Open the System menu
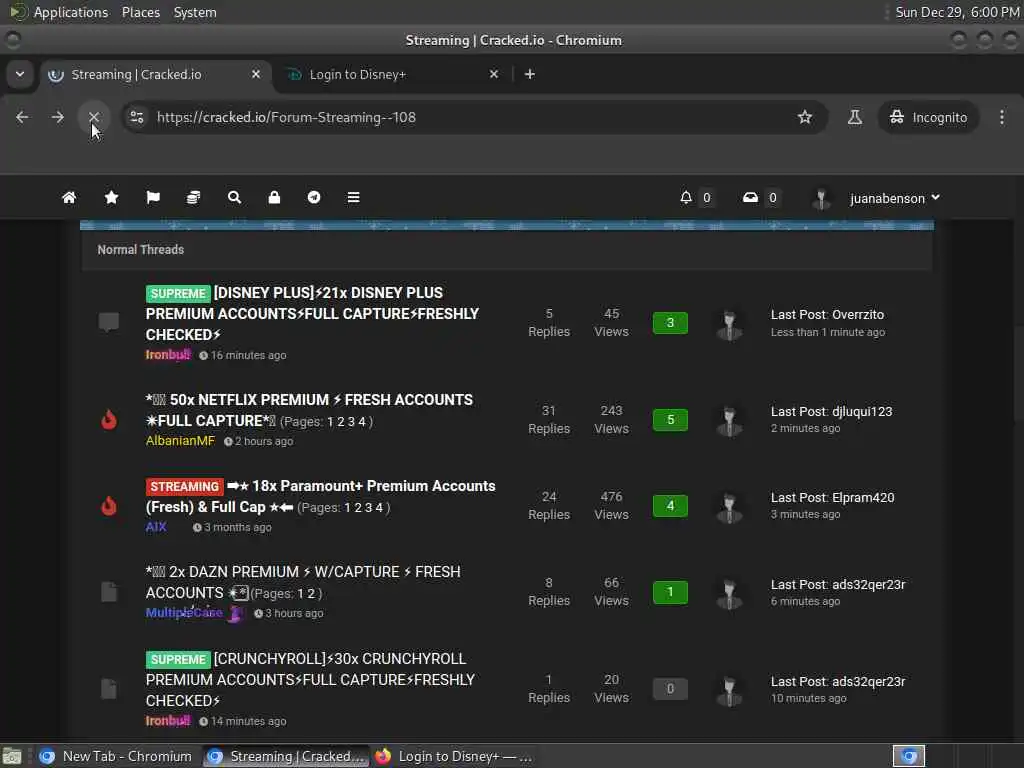1024x768 pixels. click(x=195, y=12)
